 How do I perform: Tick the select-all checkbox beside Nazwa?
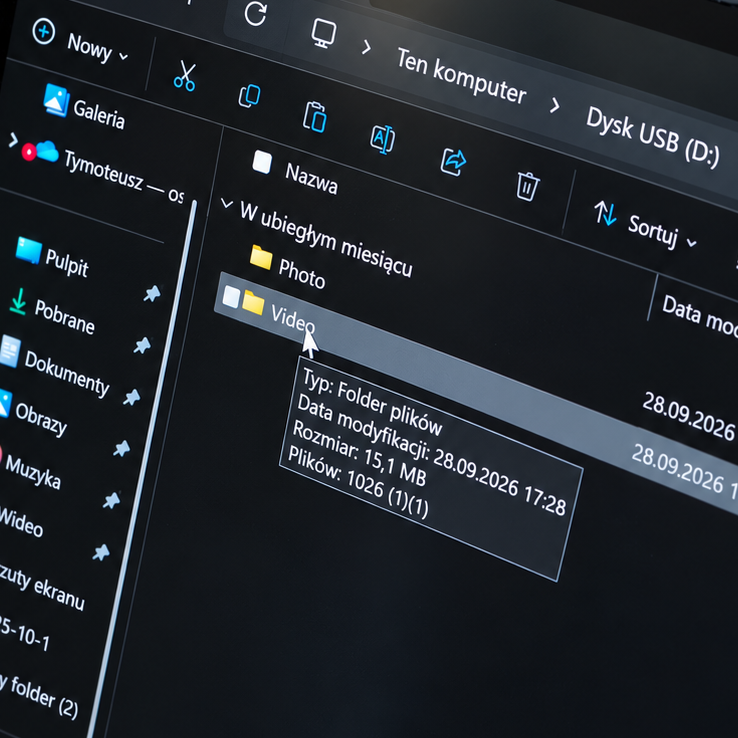point(262,162)
